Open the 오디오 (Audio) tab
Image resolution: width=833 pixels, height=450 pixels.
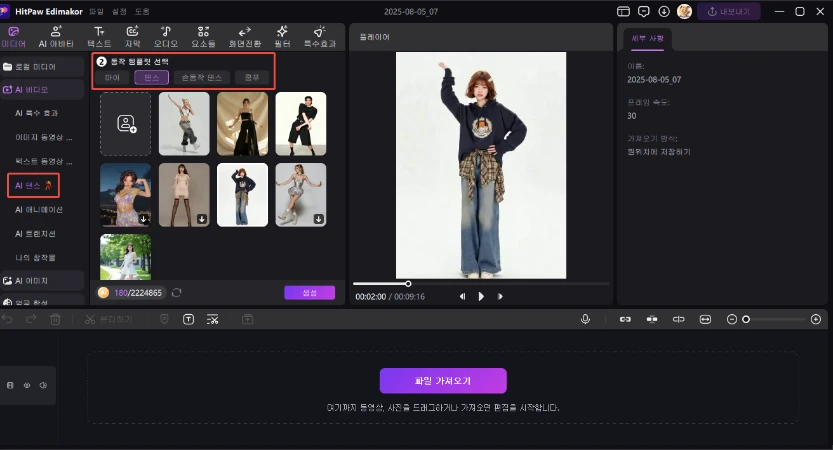166,37
